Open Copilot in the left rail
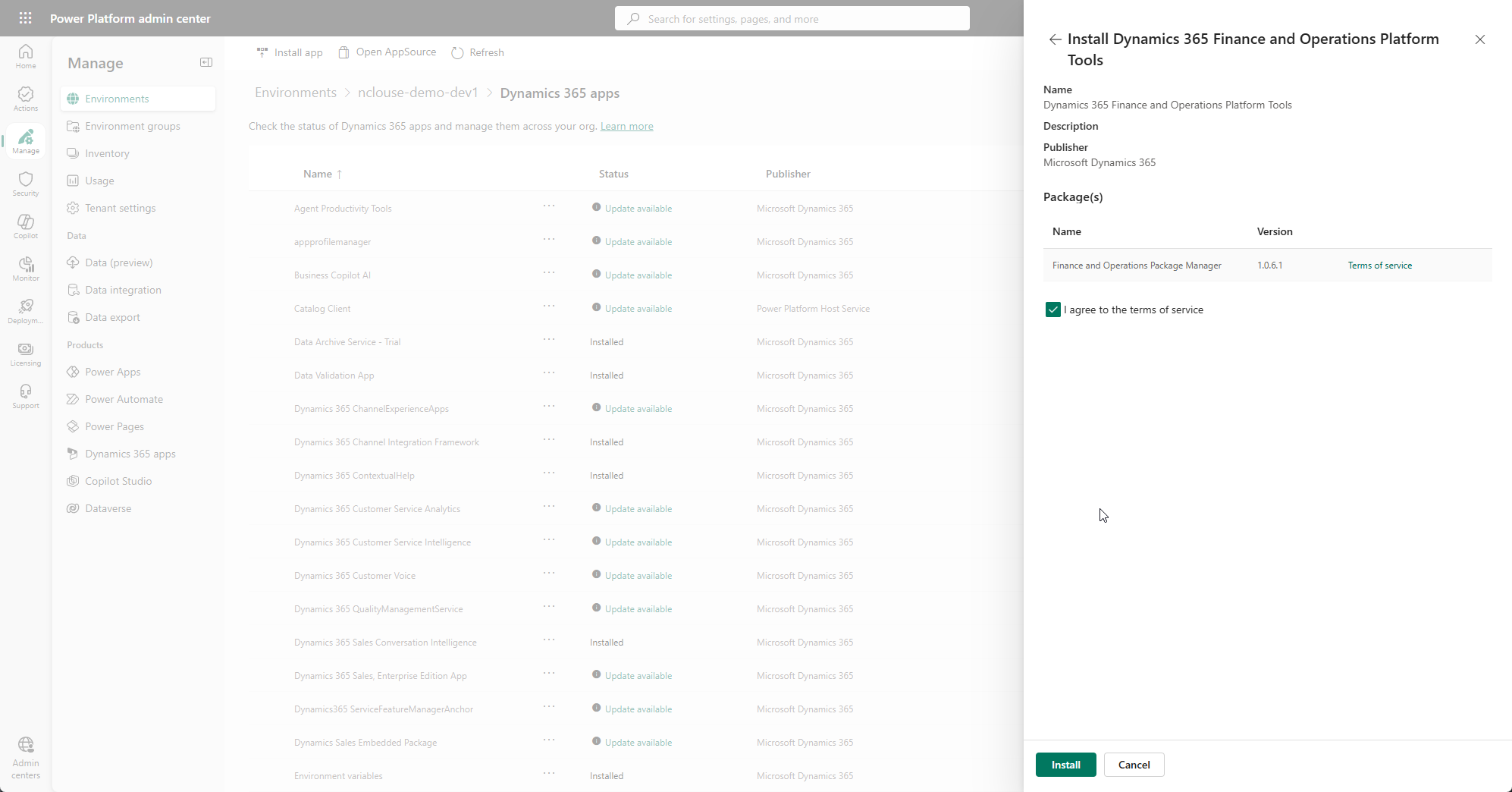The width and height of the screenshot is (1512, 792). pyautogui.click(x=26, y=226)
